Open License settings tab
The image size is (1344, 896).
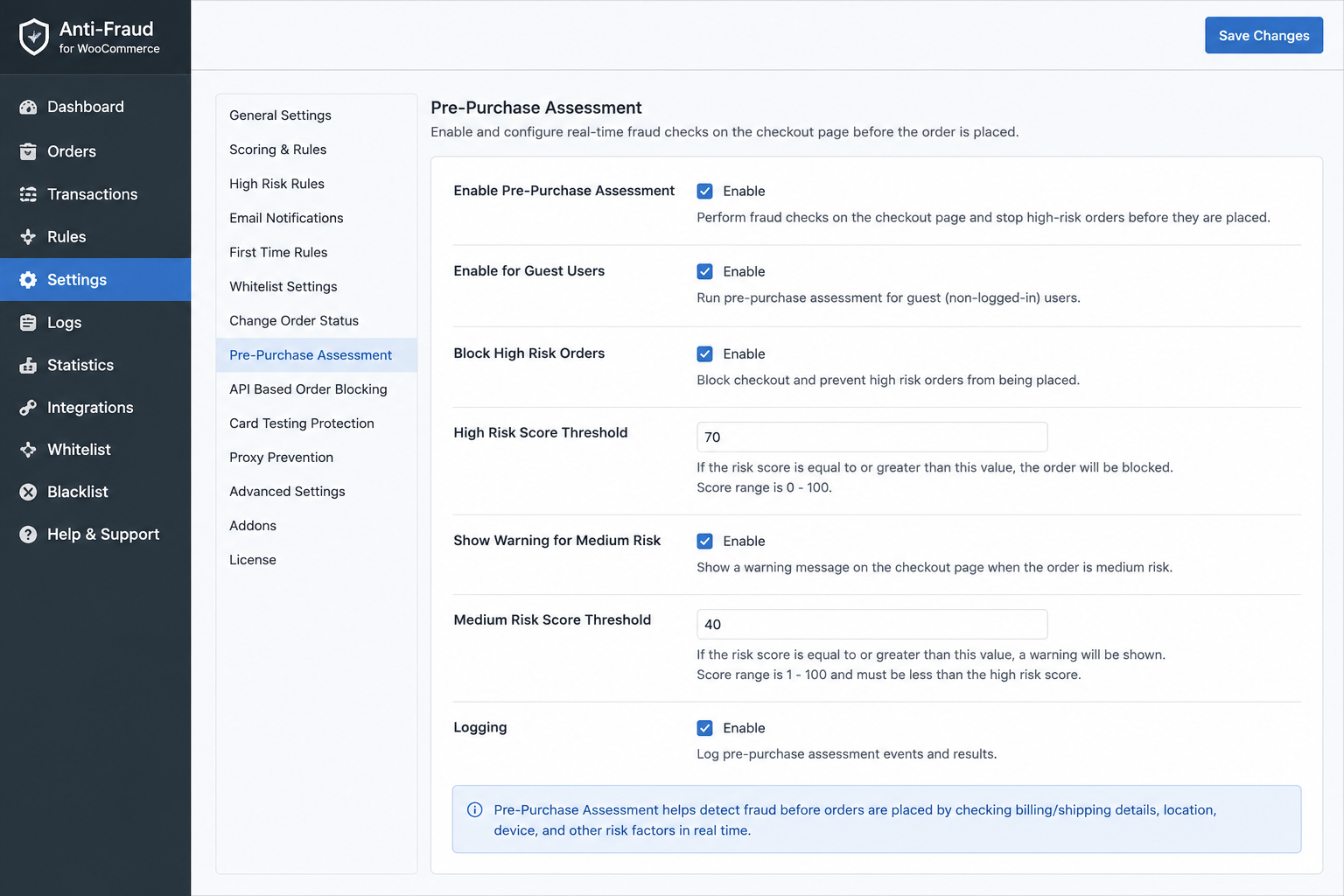(317, 559)
